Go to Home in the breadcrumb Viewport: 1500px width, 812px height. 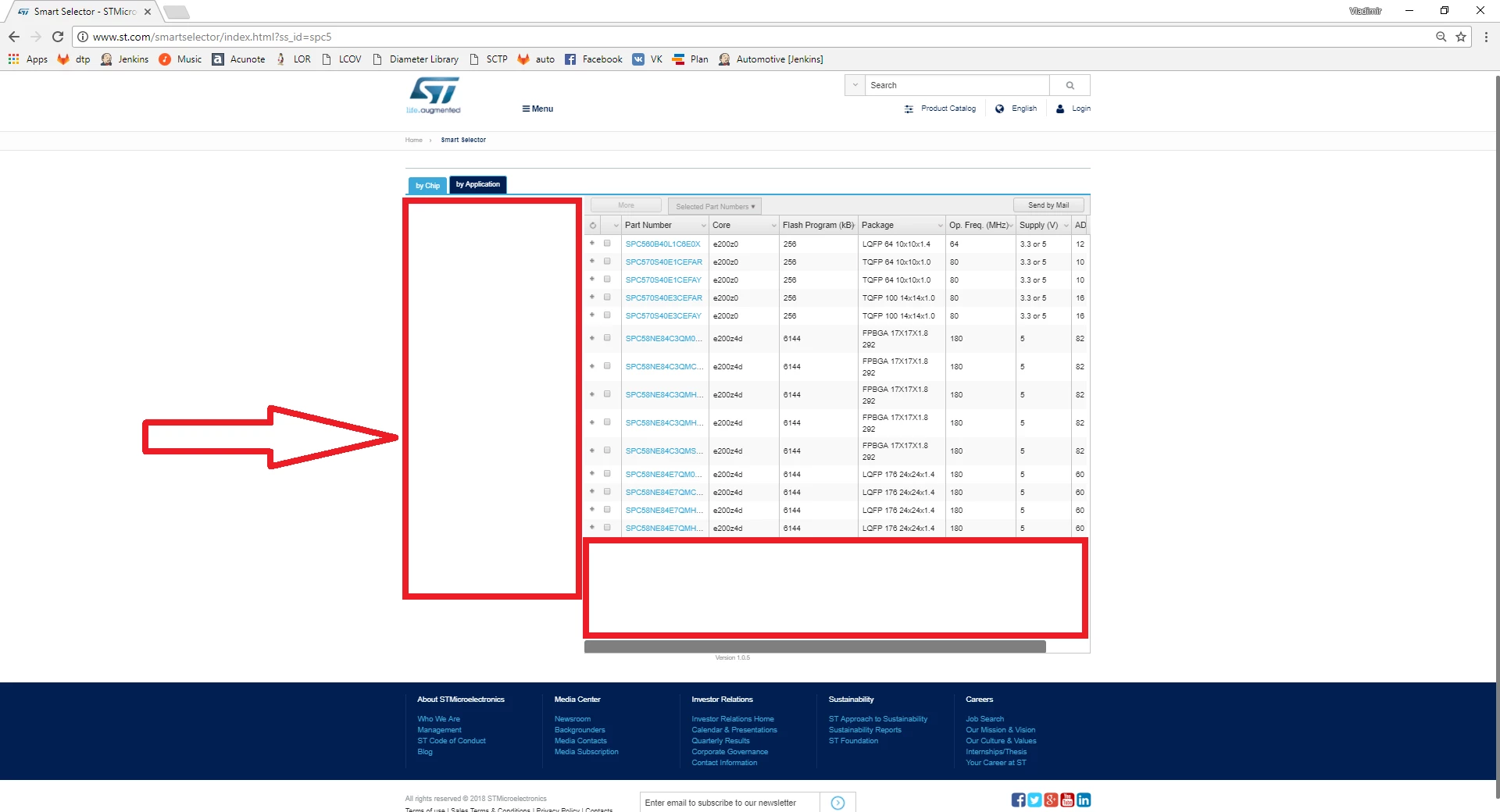tap(413, 141)
